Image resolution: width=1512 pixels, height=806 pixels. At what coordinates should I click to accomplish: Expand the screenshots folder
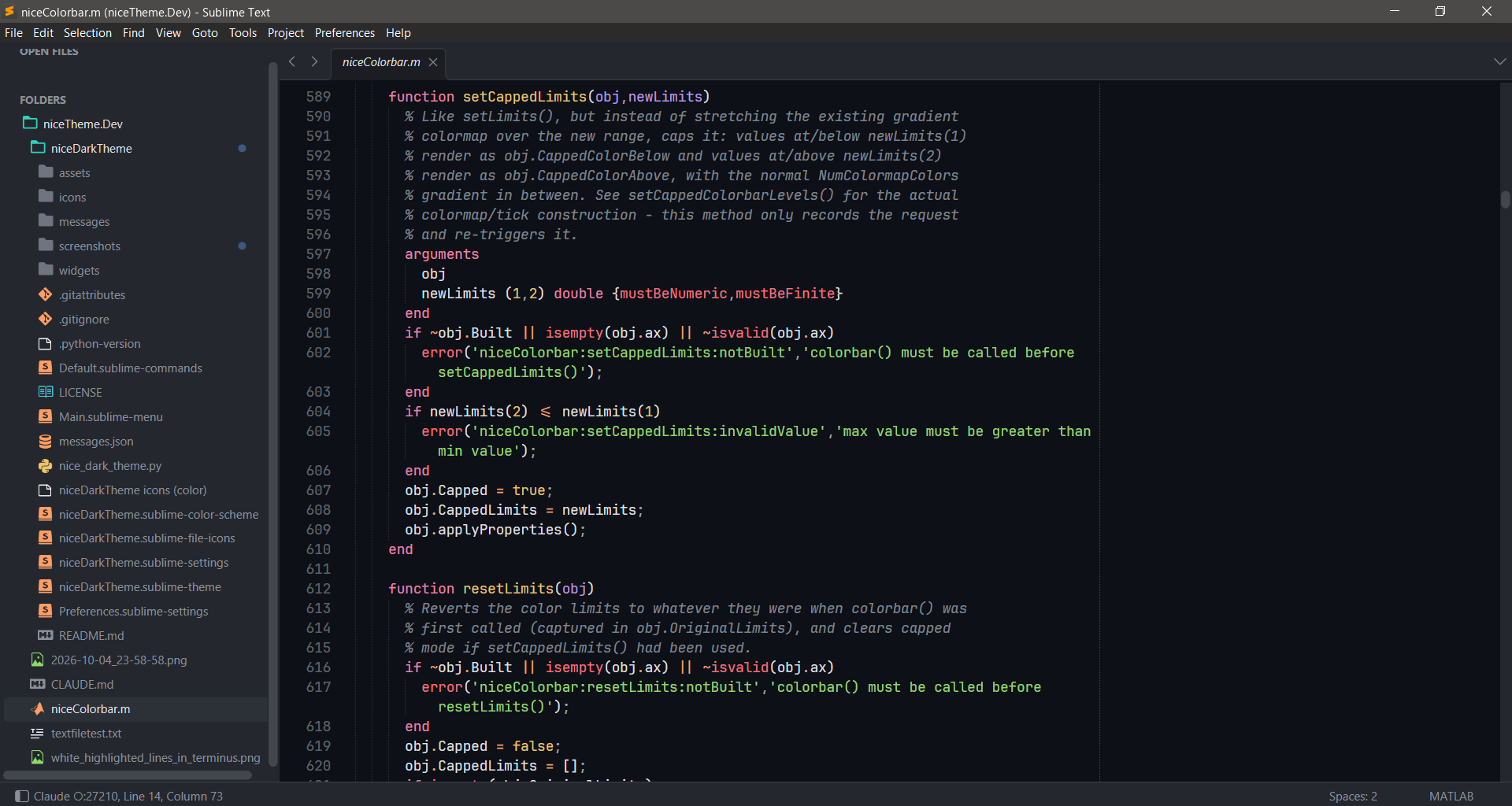(90, 246)
